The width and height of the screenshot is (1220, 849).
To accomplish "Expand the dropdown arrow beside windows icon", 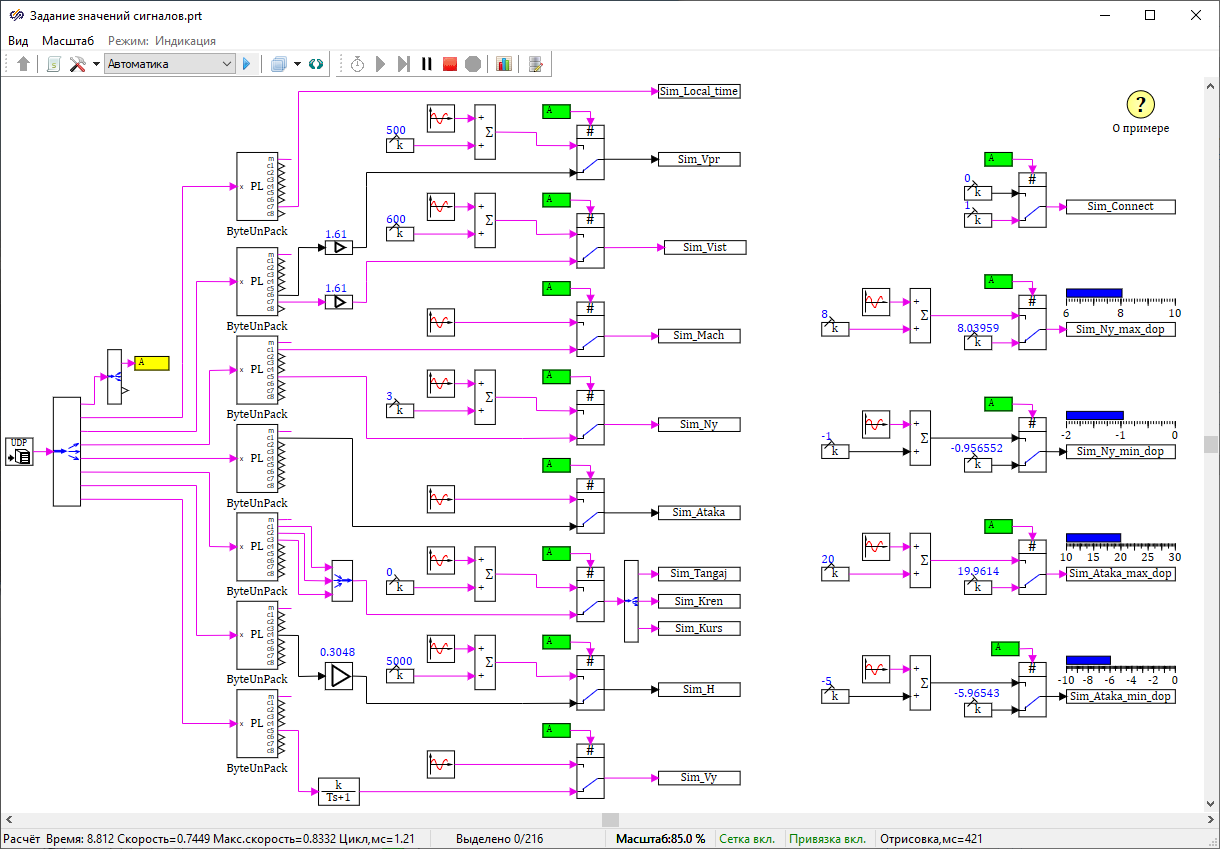I will [298, 64].
